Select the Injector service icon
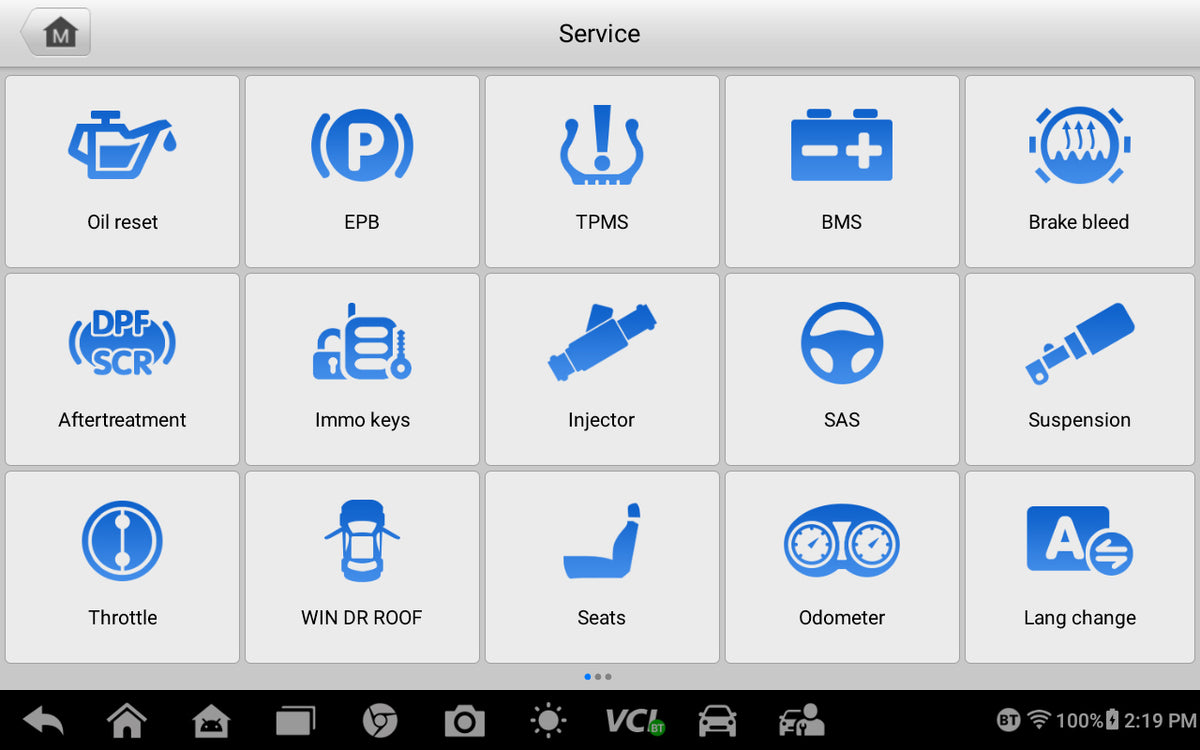The width and height of the screenshot is (1200, 750). [602, 370]
